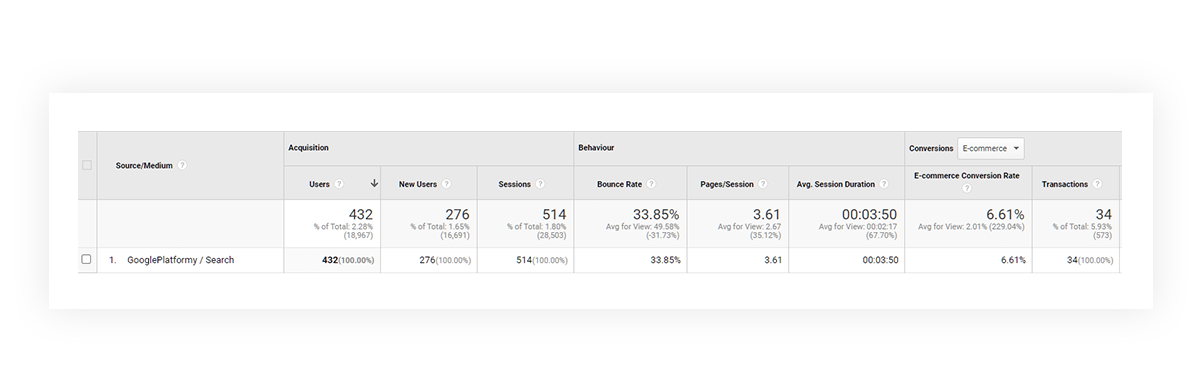Open the E-commerce conversions dropdown

pyautogui.click(x=990, y=148)
